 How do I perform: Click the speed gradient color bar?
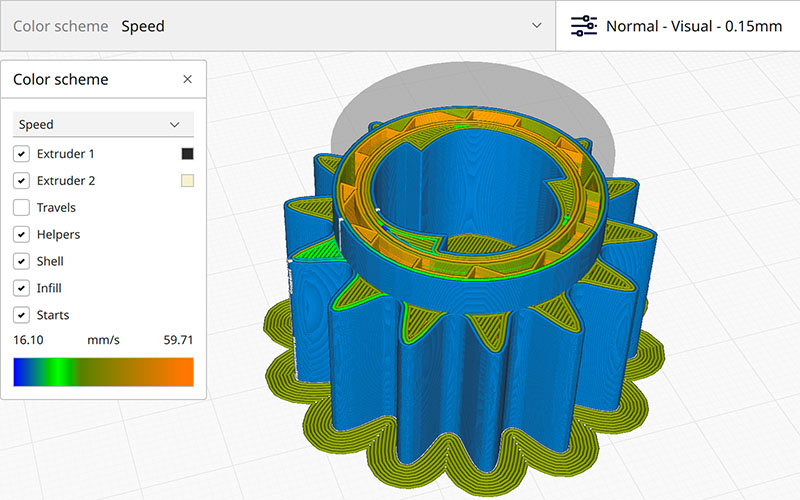[x=103, y=372]
